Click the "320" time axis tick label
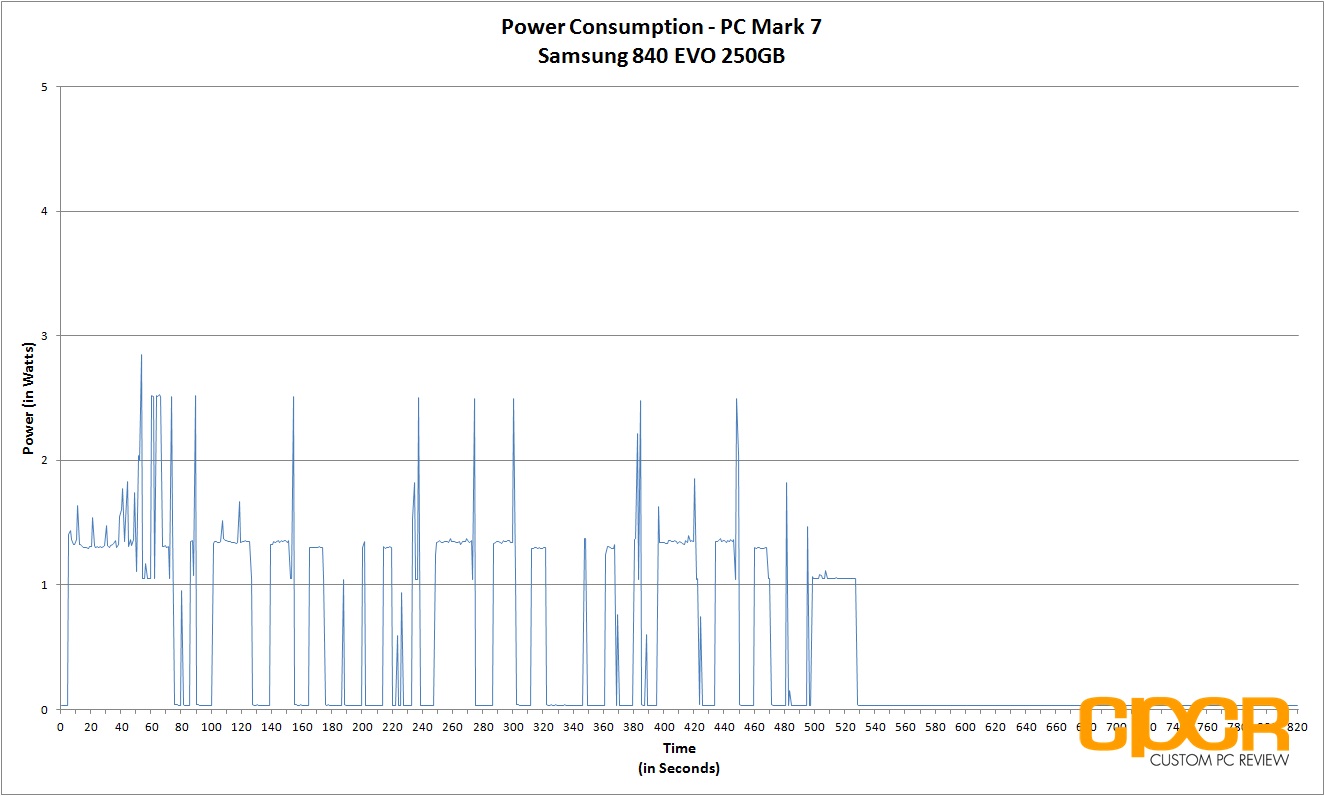Screen dimensions: 1325x796 pyautogui.click(x=543, y=727)
